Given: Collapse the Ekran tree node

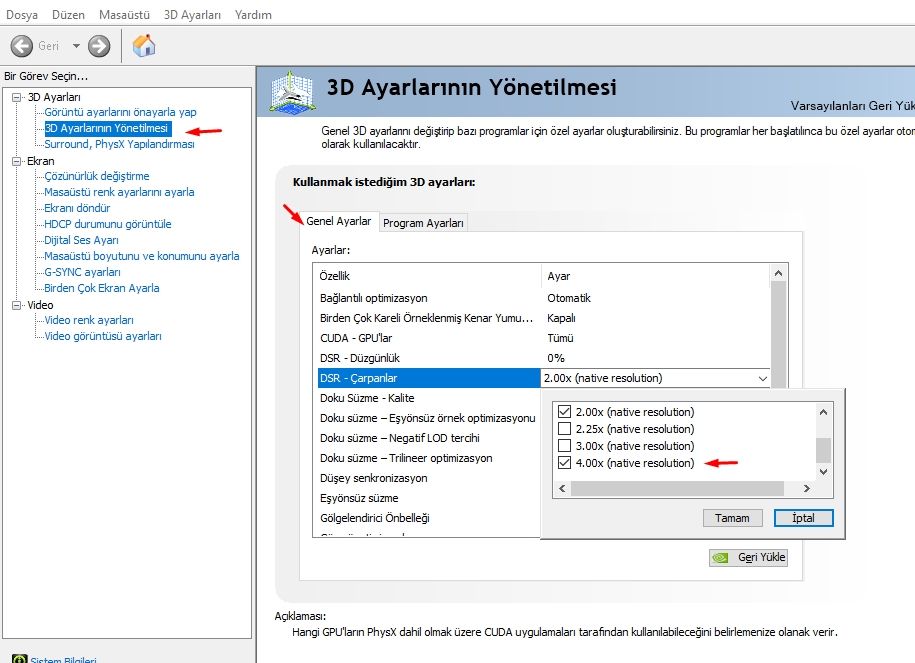Looking at the screenshot, I should click(16, 161).
